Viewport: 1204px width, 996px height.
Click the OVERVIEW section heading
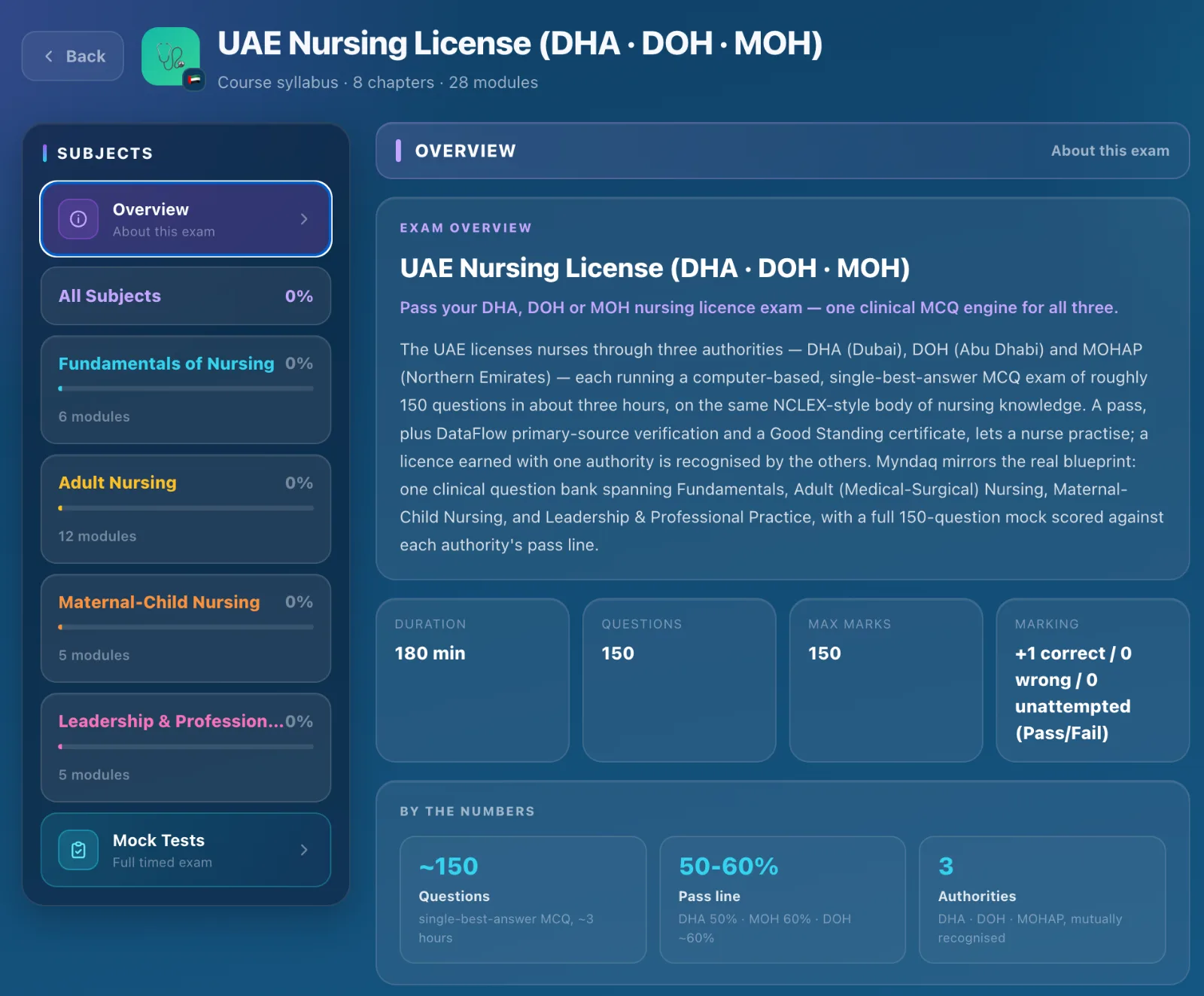tap(465, 151)
